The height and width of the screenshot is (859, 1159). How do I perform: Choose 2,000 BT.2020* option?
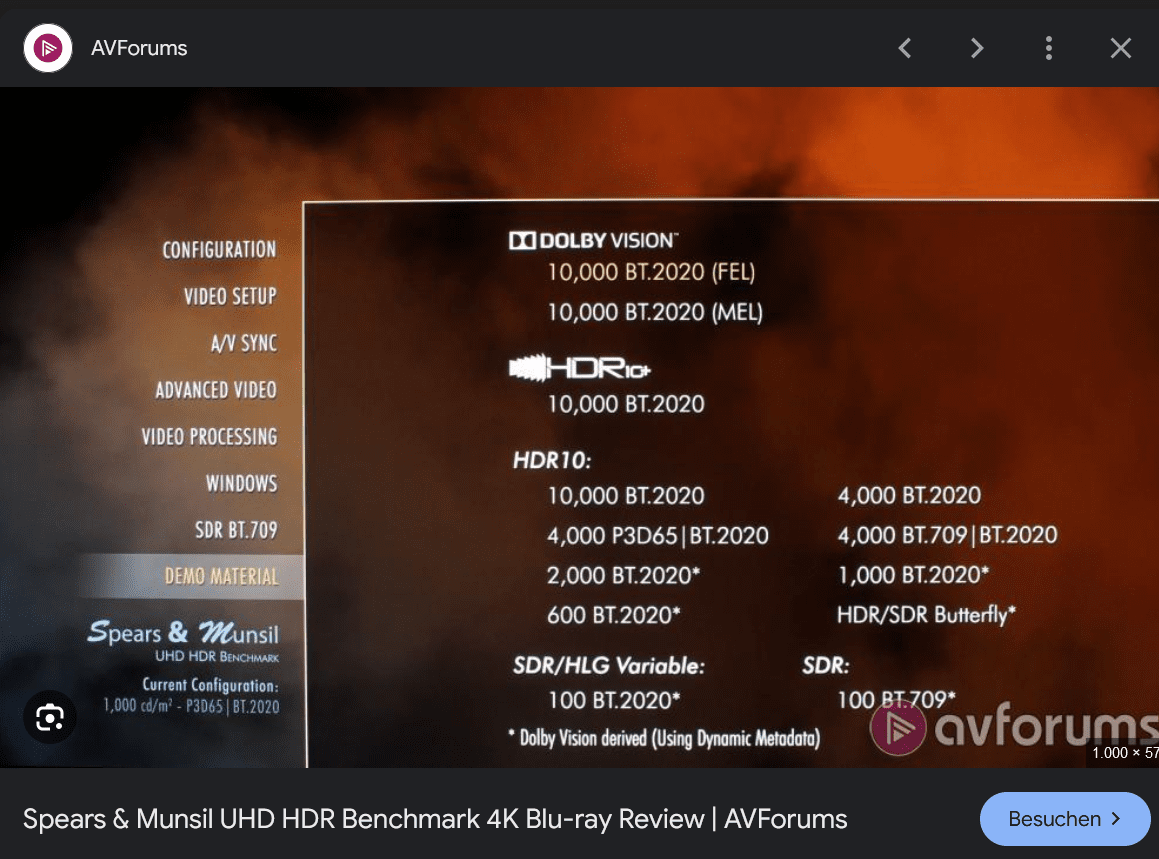[x=623, y=575]
